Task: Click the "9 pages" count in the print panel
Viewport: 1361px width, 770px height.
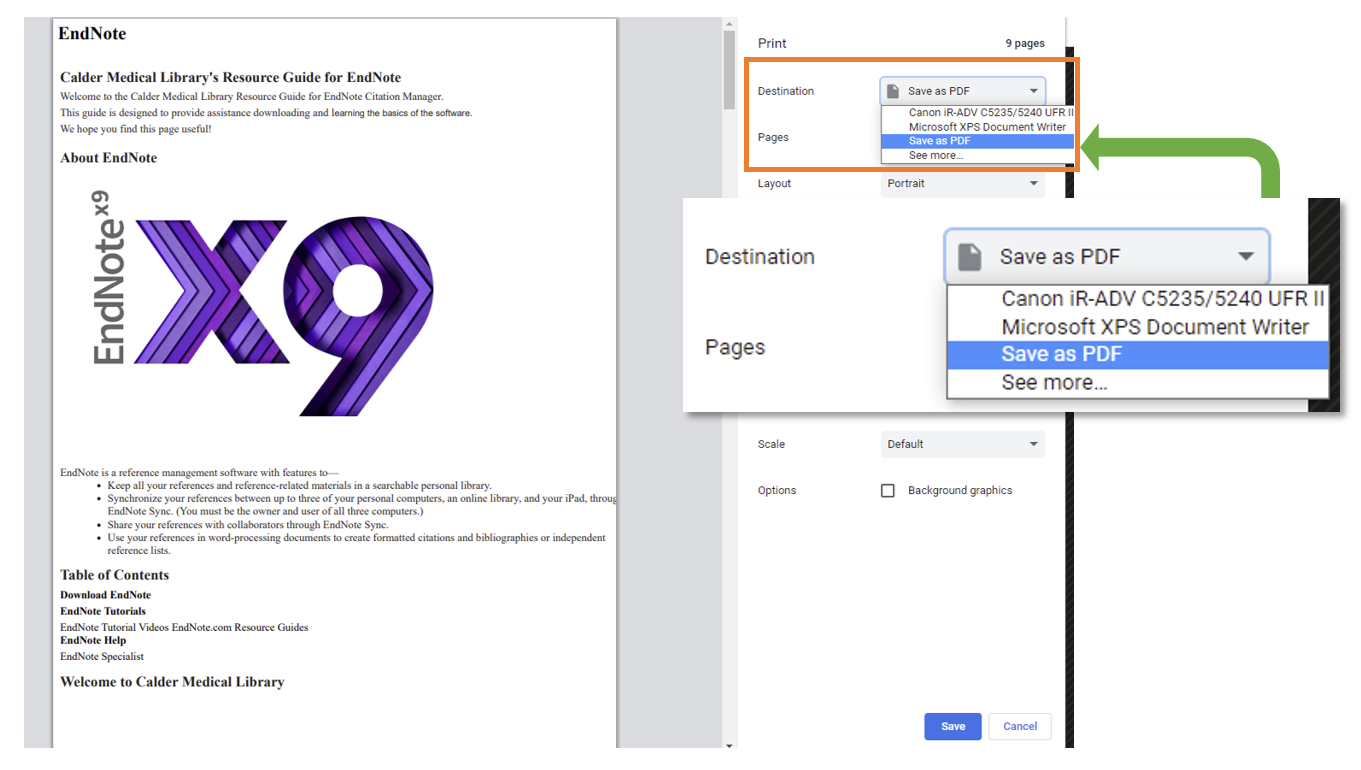Action: point(1025,44)
